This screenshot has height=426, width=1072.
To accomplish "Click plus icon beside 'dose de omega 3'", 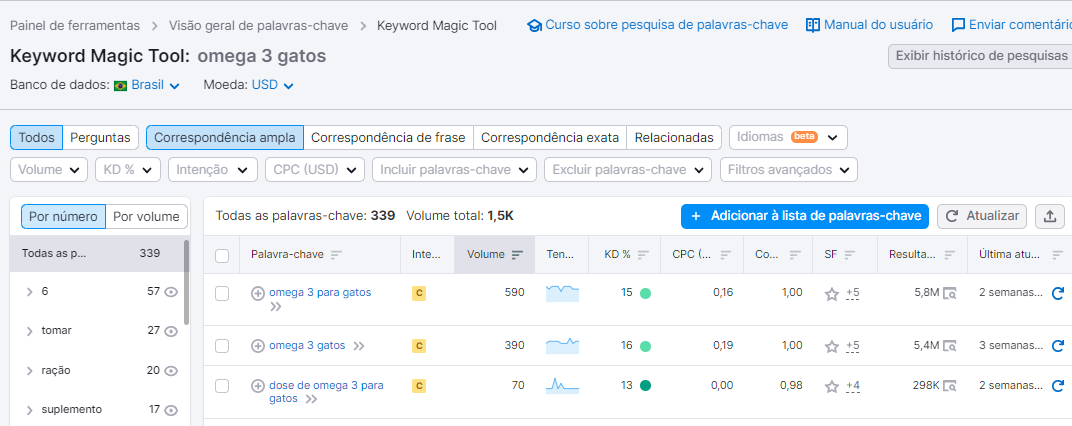I will 258,386.
